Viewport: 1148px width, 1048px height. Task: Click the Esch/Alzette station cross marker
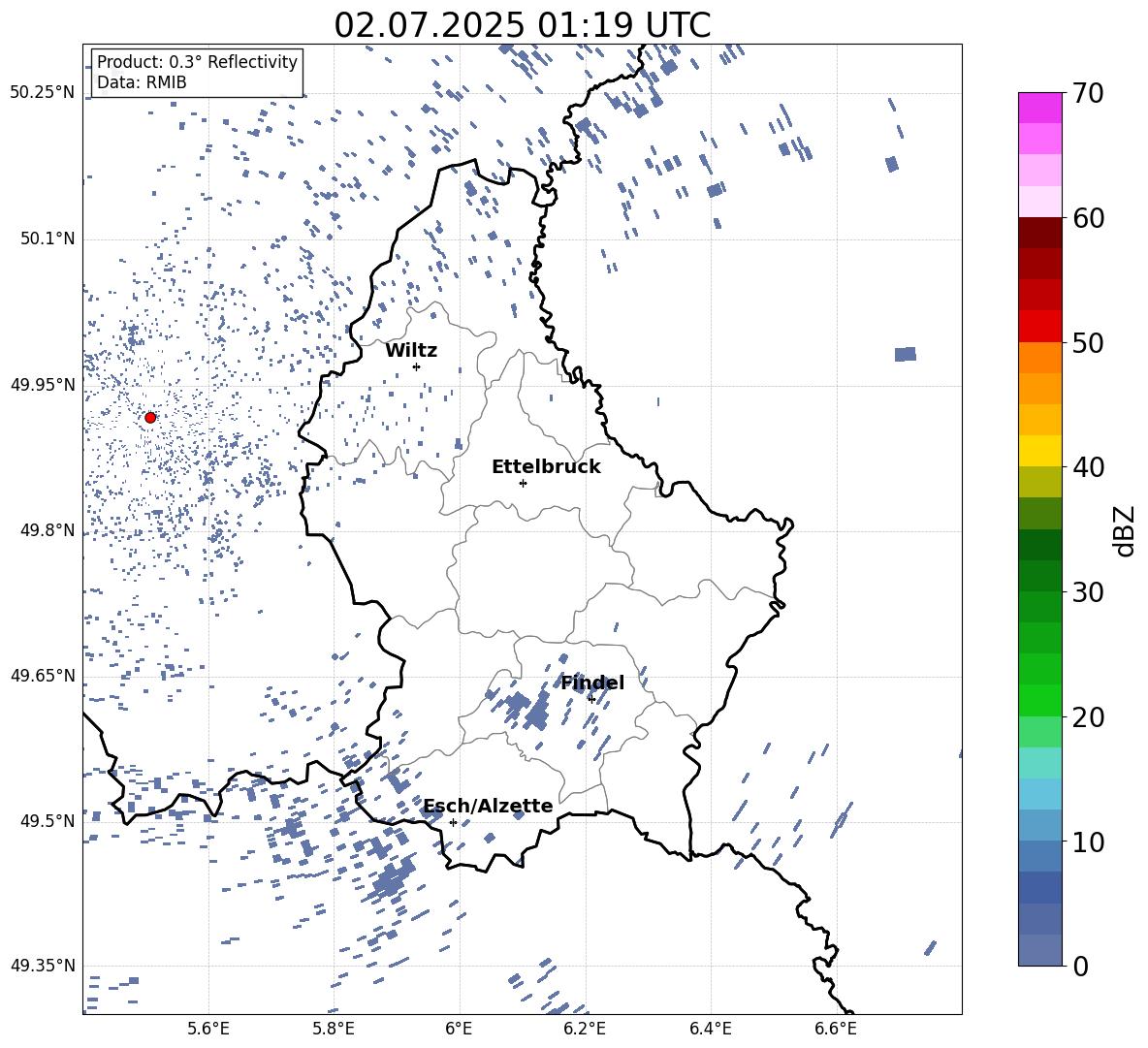(x=453, y=822)
